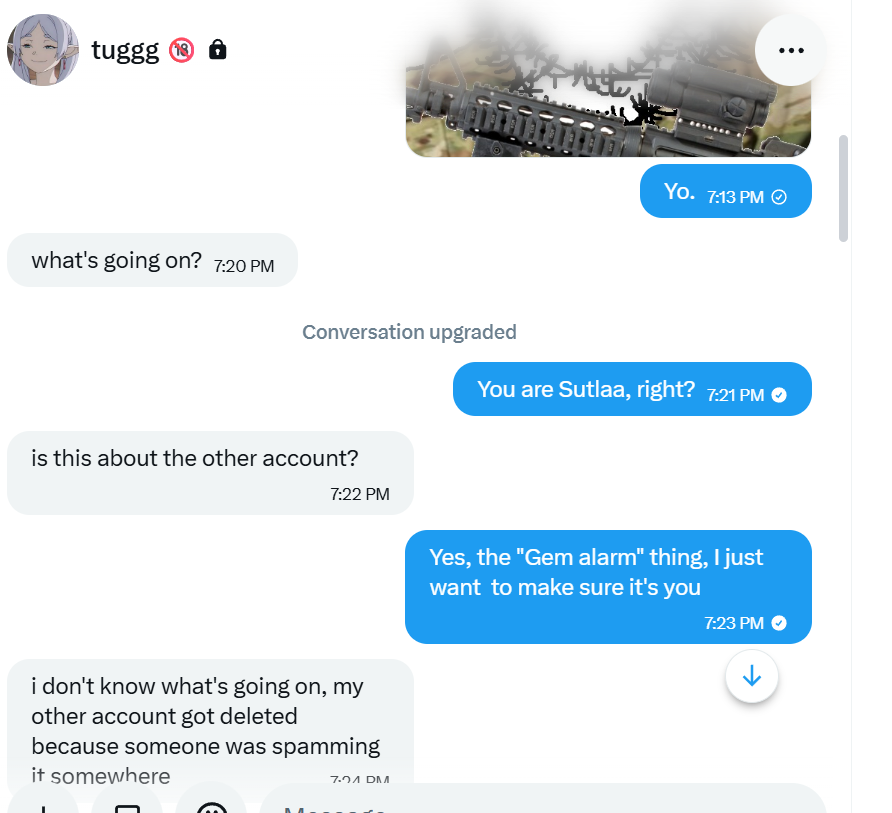
Task: Click the checkmark on "You are Sutlaa" message
Action: pyautogui.click(x=780, y=395)
